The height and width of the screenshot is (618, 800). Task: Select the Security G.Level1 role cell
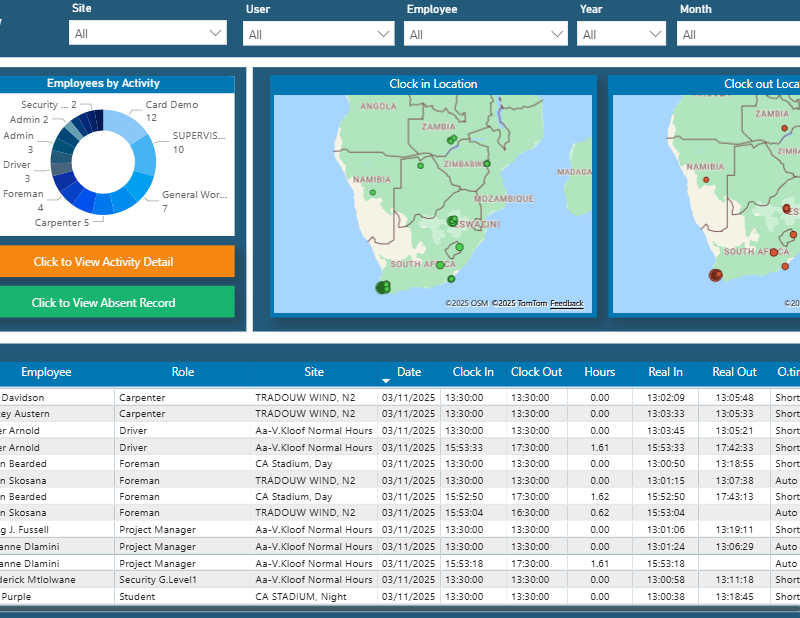coord(158,580)
